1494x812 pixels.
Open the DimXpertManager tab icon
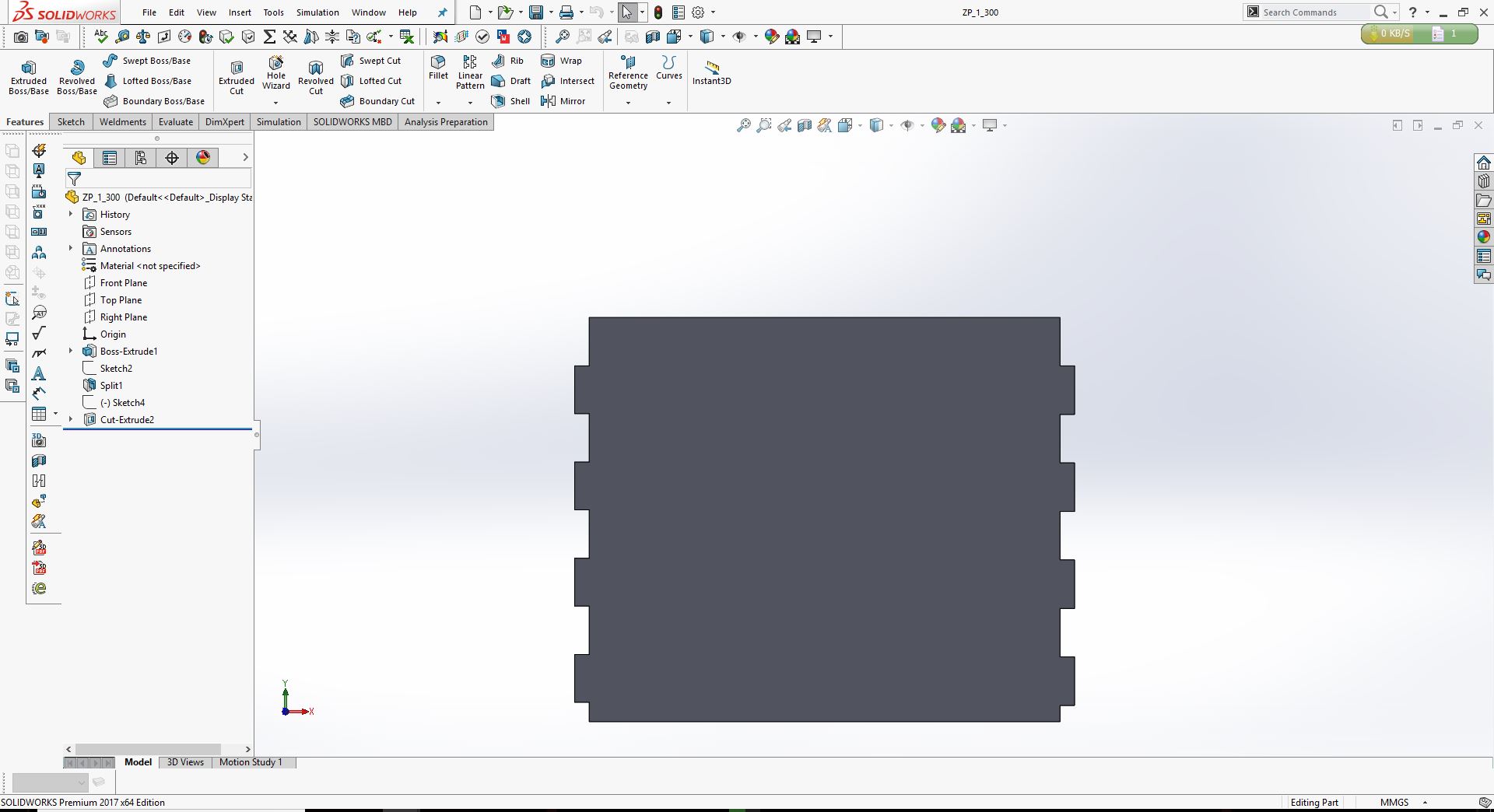[x=172, y=158]
